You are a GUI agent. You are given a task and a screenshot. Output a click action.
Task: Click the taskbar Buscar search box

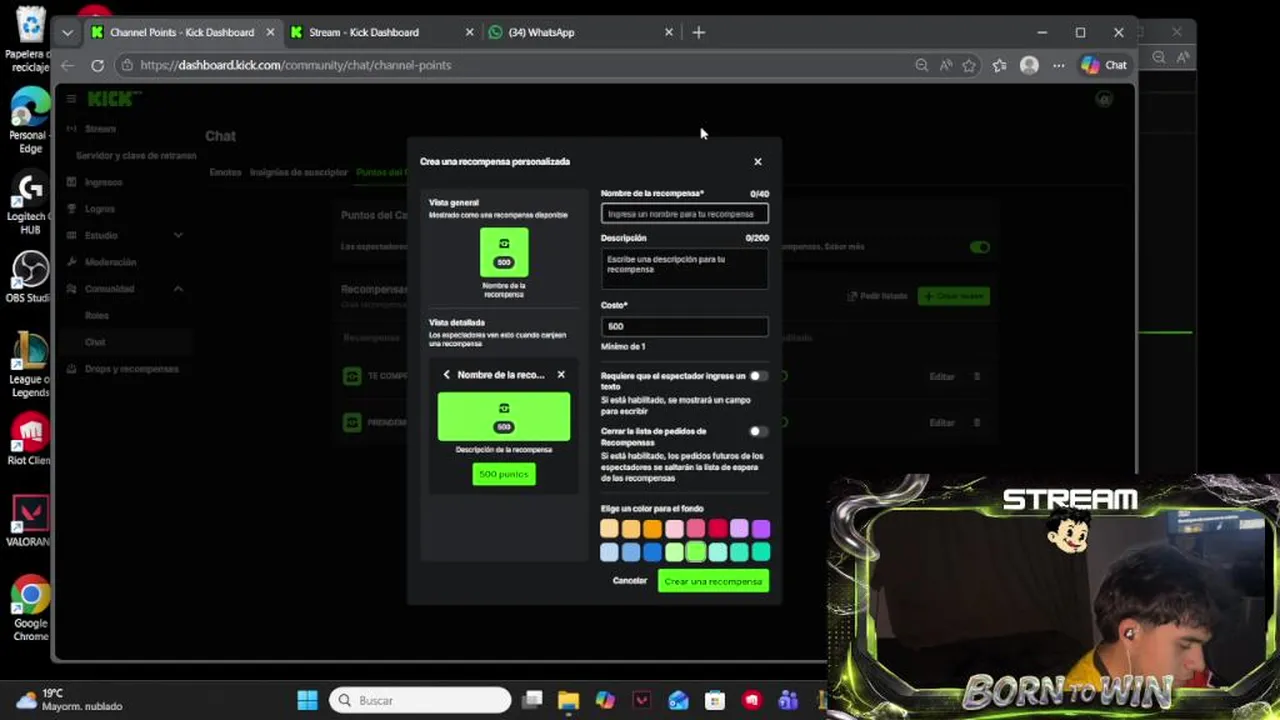(420, 700)
